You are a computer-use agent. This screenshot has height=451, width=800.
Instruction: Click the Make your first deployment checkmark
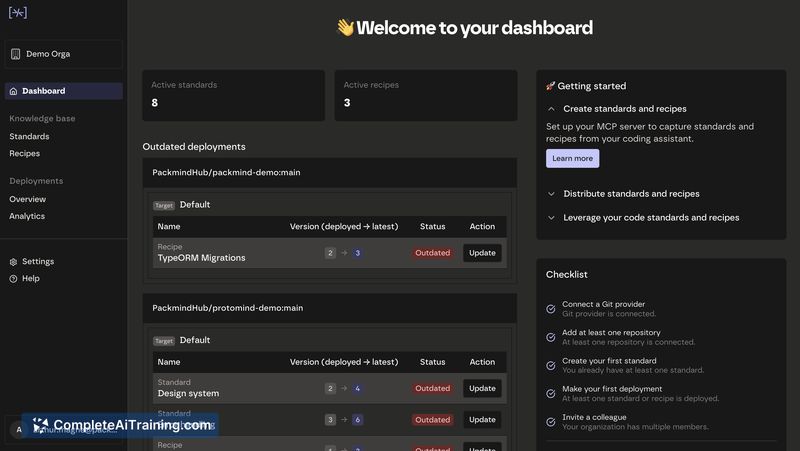point(551,393)
